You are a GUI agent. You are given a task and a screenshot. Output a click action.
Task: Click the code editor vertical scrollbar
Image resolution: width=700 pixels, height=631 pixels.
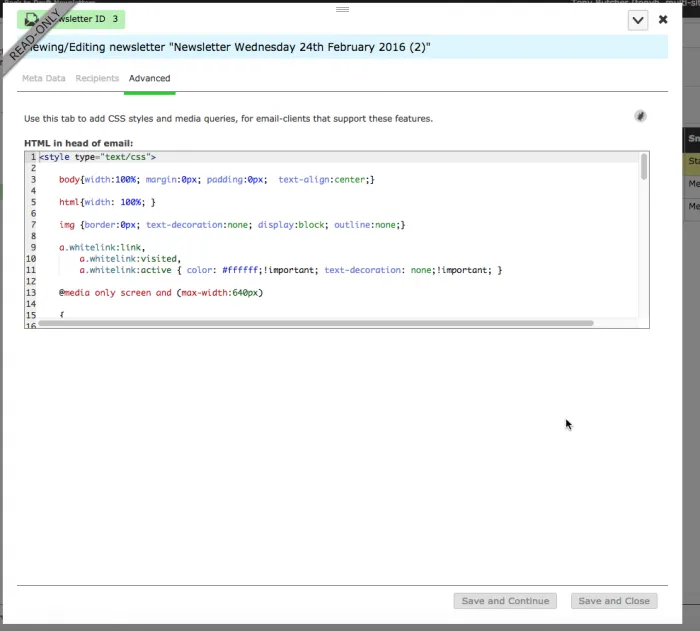pyautogui.click(x=644, y=167)
